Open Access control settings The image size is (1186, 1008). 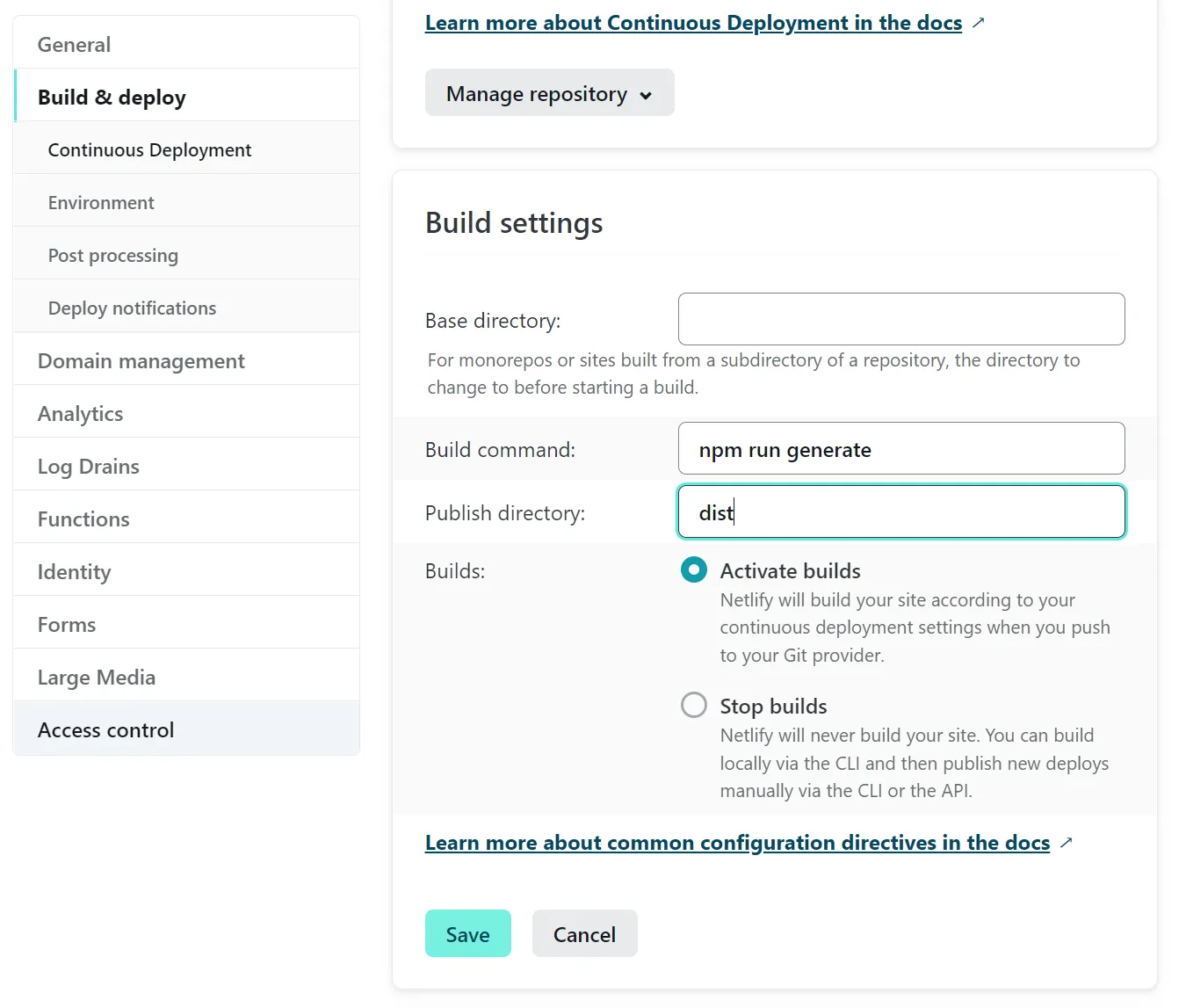coord(186,729)
